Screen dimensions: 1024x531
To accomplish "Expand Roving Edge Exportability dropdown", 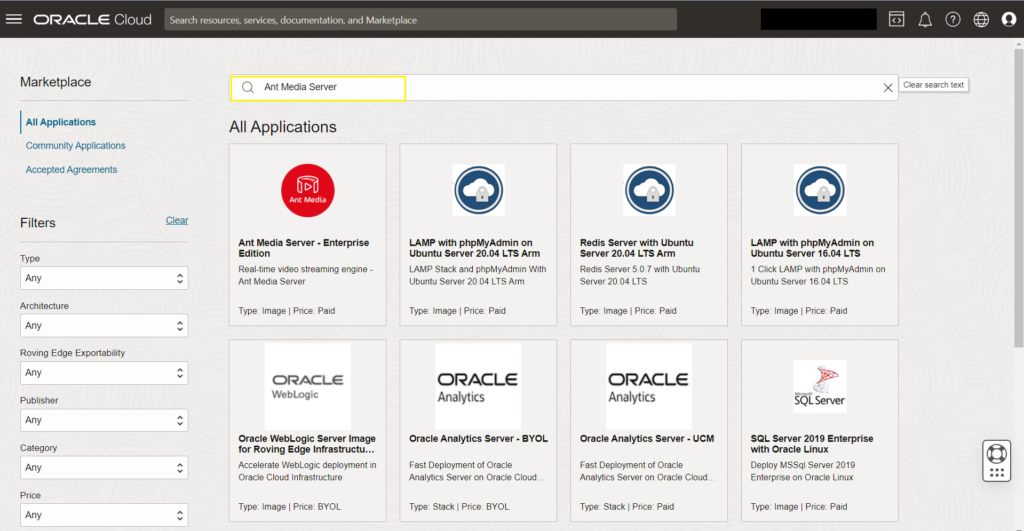I will (x=104, y=373).
